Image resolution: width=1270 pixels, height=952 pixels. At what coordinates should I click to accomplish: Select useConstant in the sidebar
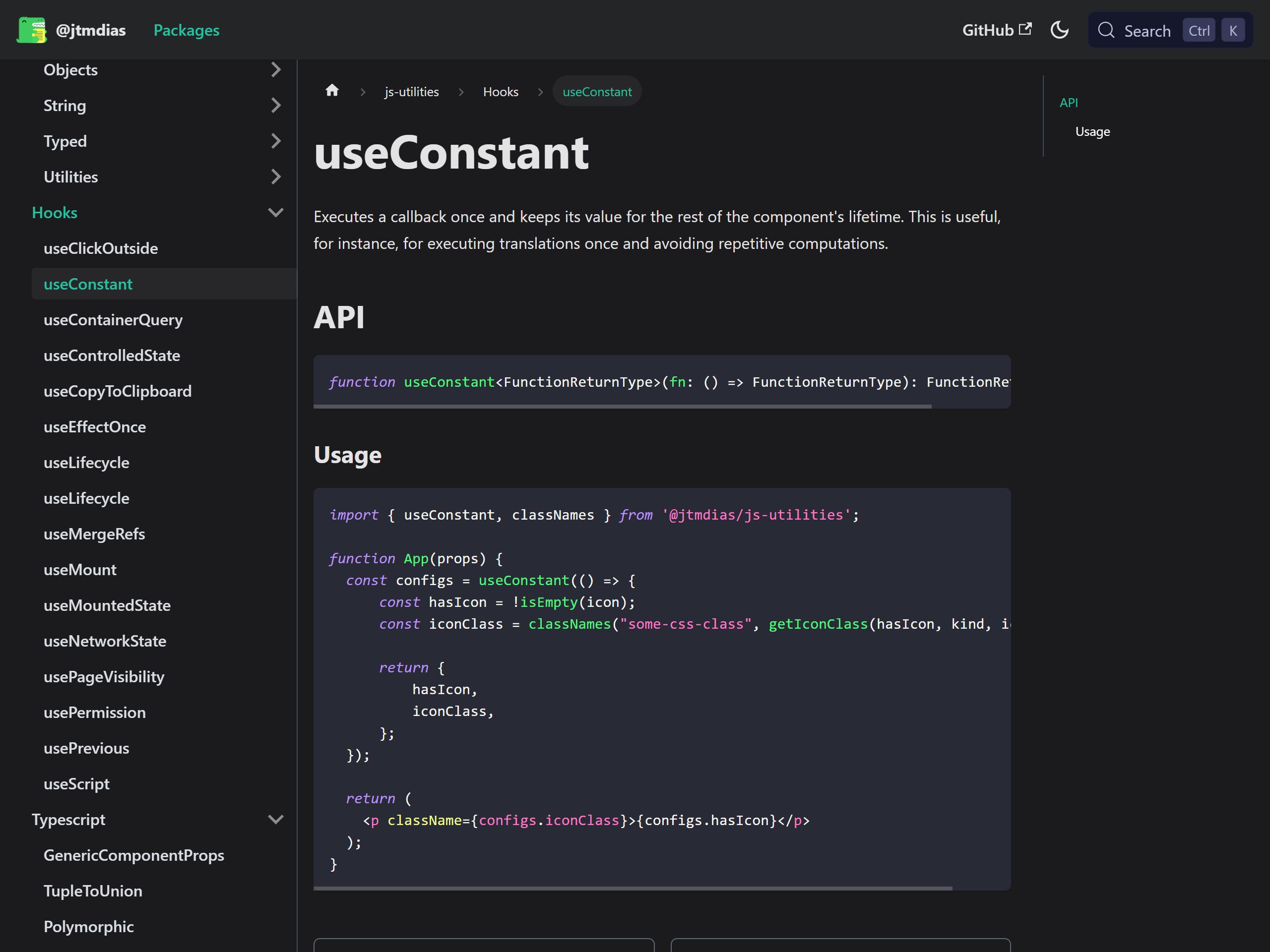164,284
